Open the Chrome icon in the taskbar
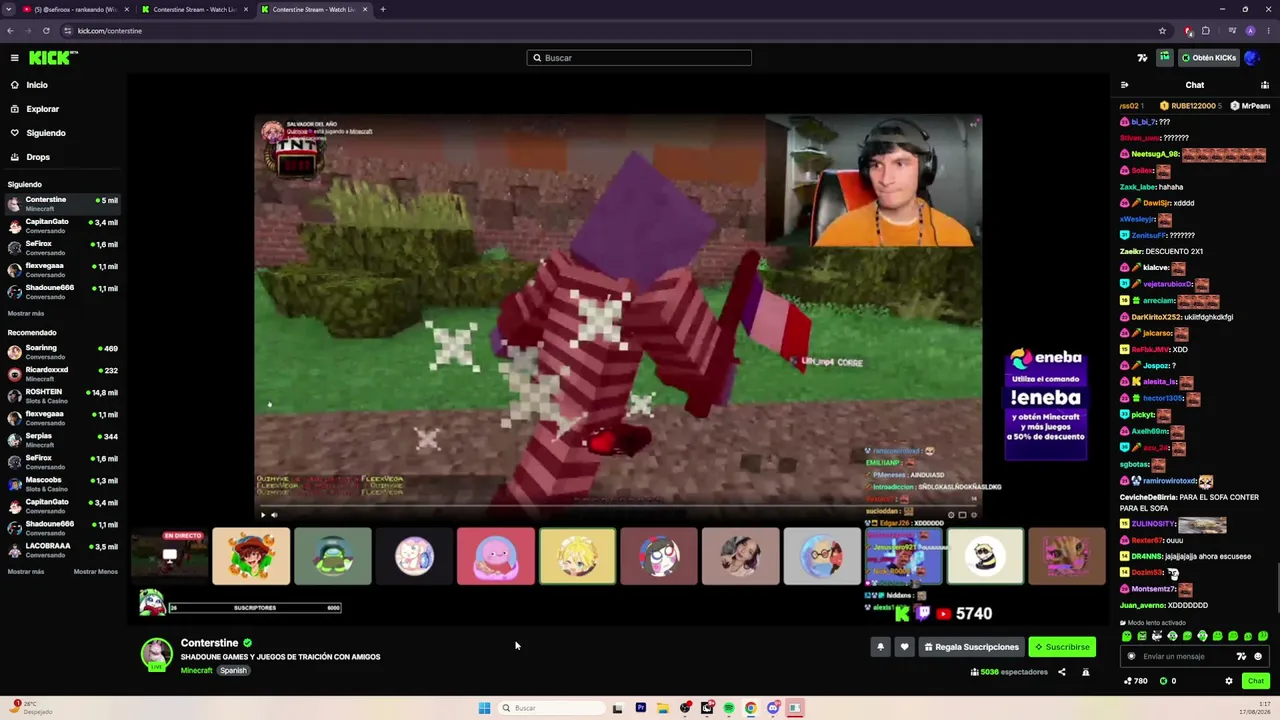 click(x=751, y=708)
